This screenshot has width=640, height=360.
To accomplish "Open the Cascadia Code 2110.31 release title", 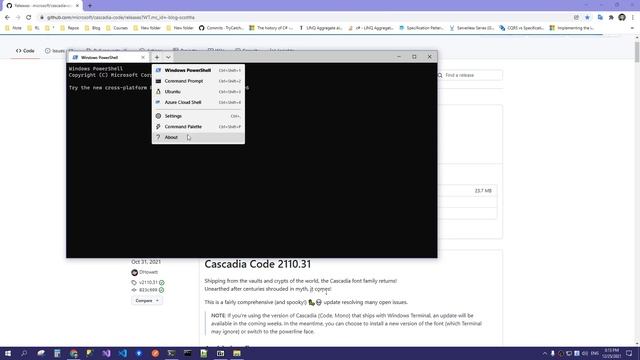I will pyautogui.click(x=258, y=264).
